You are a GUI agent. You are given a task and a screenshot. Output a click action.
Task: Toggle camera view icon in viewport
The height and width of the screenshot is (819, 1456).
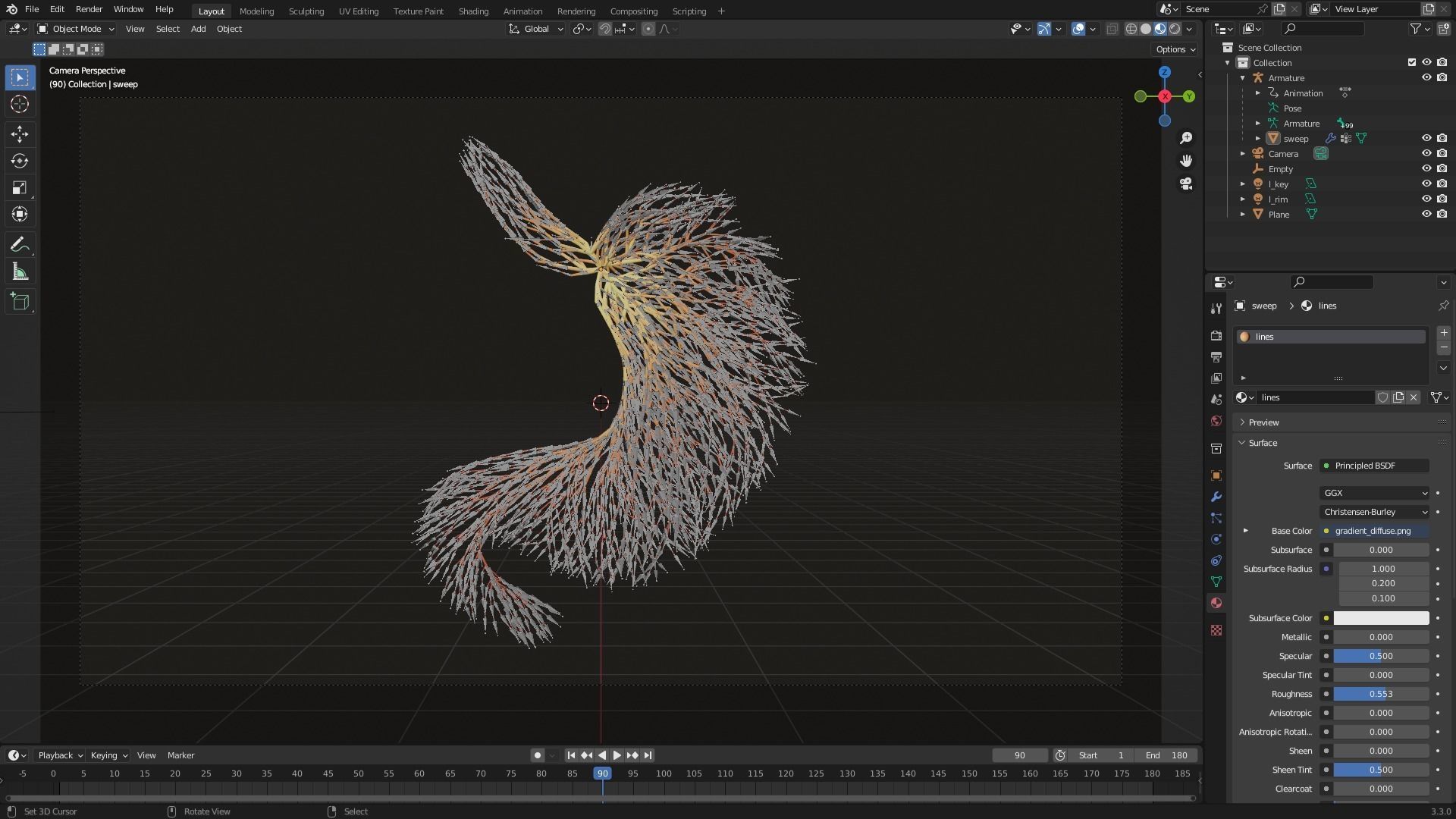1186,184
